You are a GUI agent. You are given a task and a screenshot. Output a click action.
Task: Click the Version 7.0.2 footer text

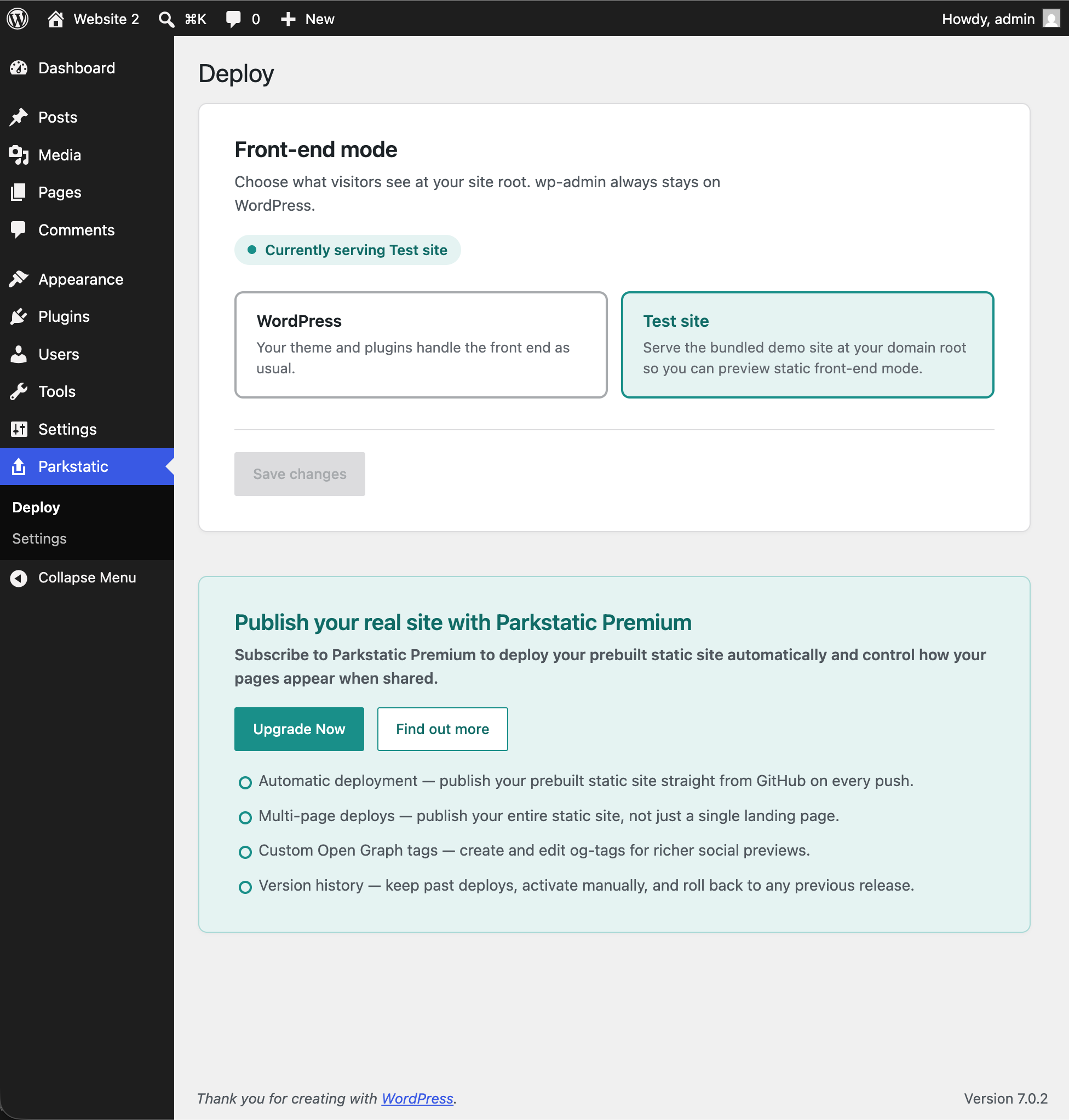pos(1005,1098)
